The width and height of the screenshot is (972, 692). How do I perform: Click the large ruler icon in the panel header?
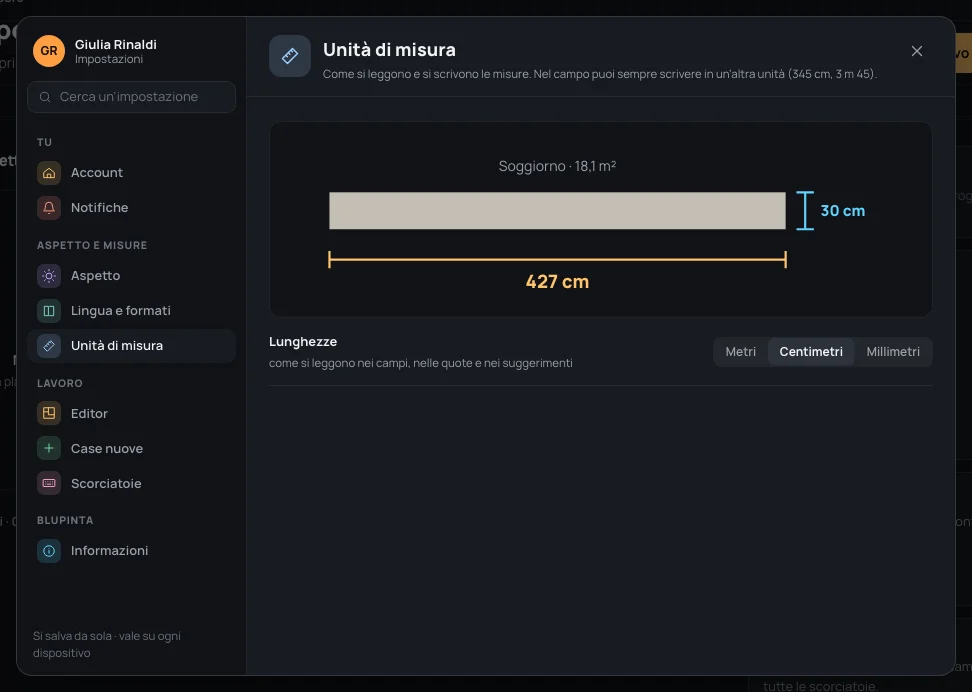(x=289, y=56)
